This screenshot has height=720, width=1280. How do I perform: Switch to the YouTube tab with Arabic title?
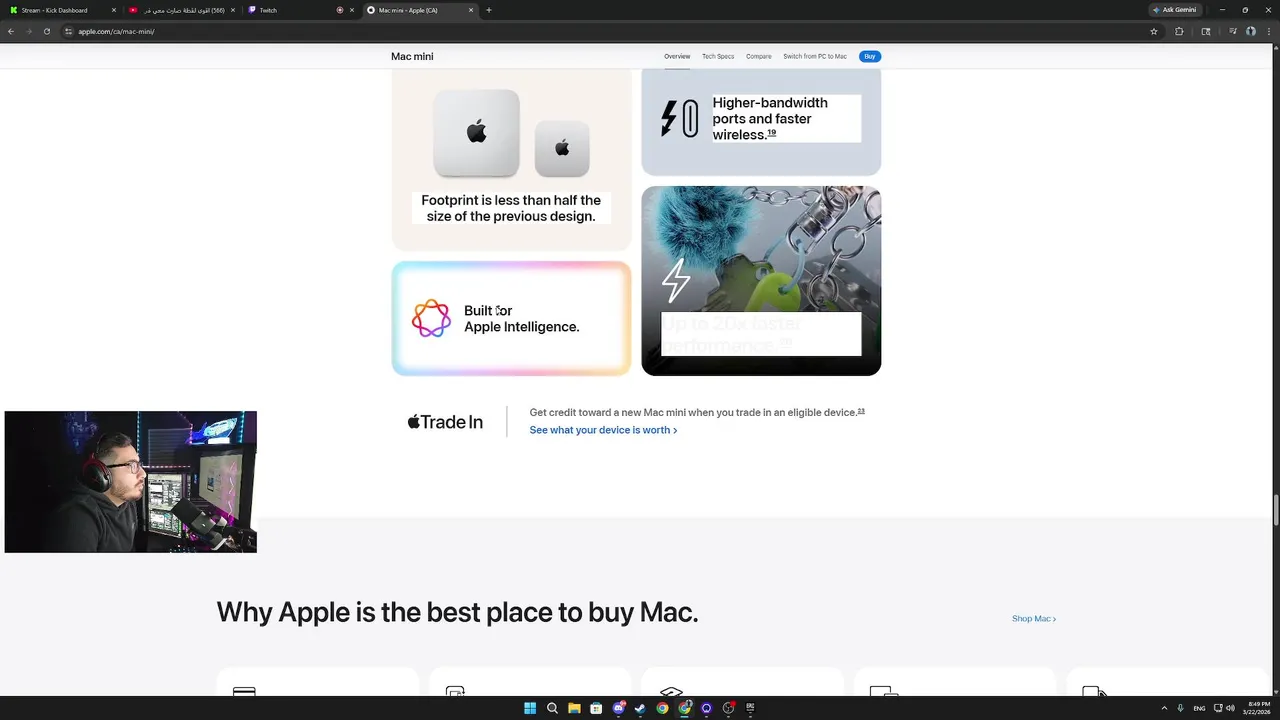pyautogui.click(x=180, y=10)
